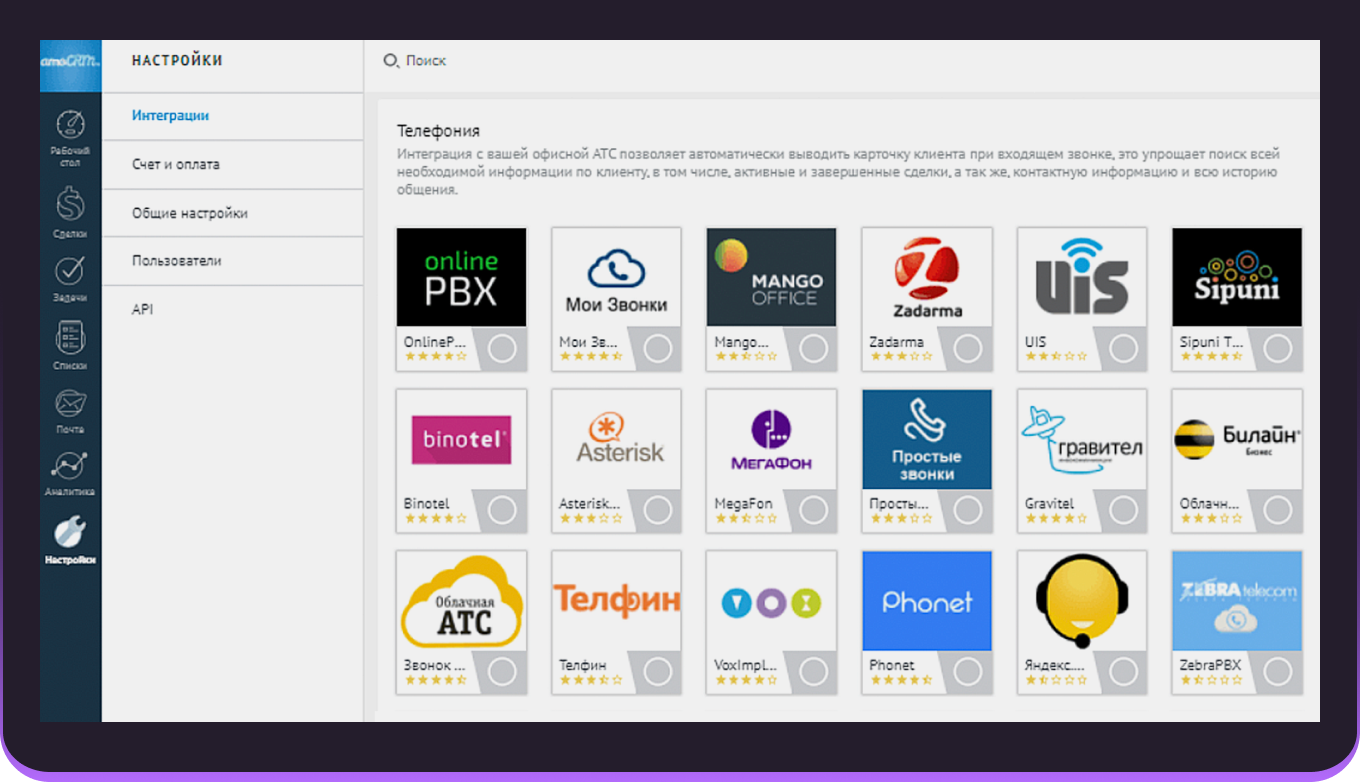Click the Zadarma card name label
This screenshot has width=1360, height=782.
pos(896,342)
